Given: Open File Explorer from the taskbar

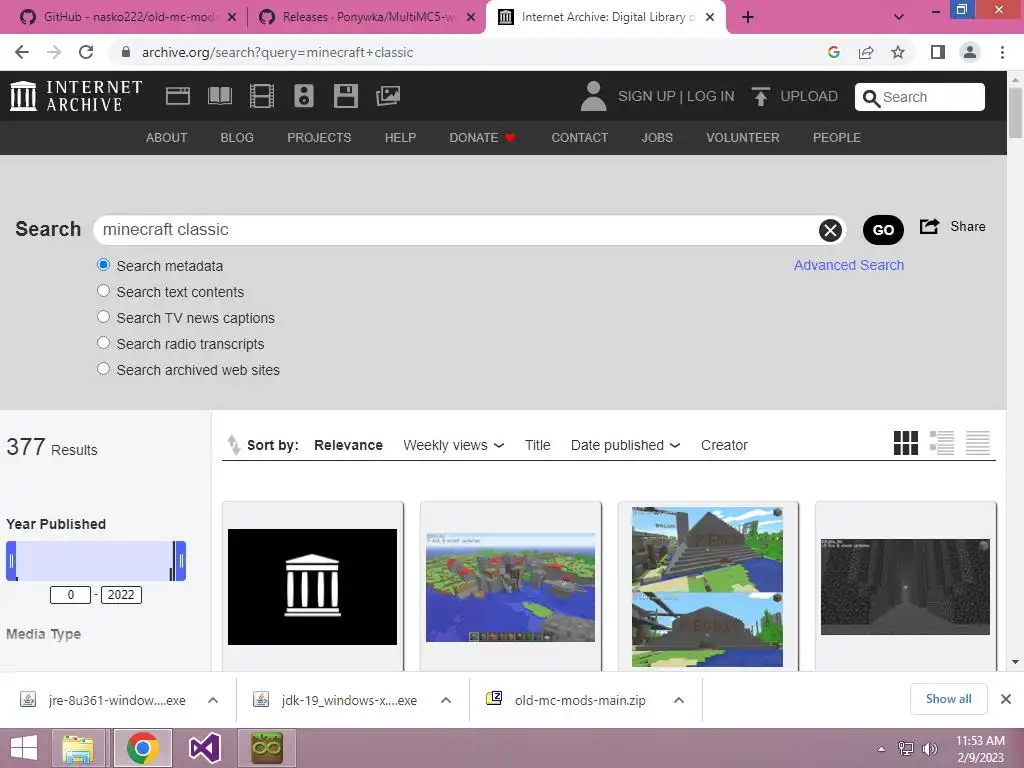Looking at the screenshot, I should [x=78, y=748].
